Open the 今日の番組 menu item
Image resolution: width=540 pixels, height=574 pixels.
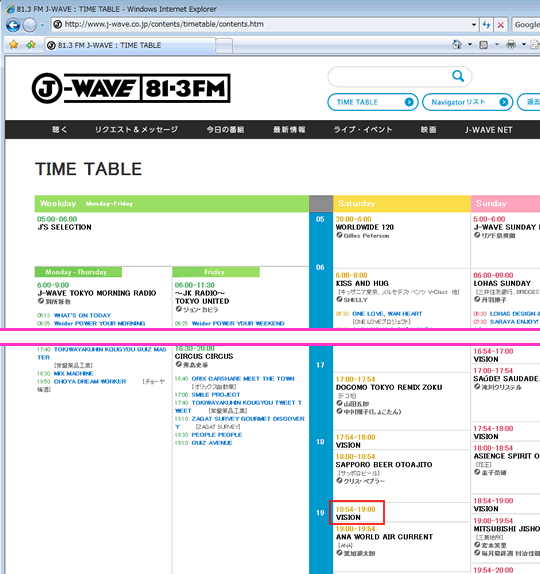tap(225, 130)
